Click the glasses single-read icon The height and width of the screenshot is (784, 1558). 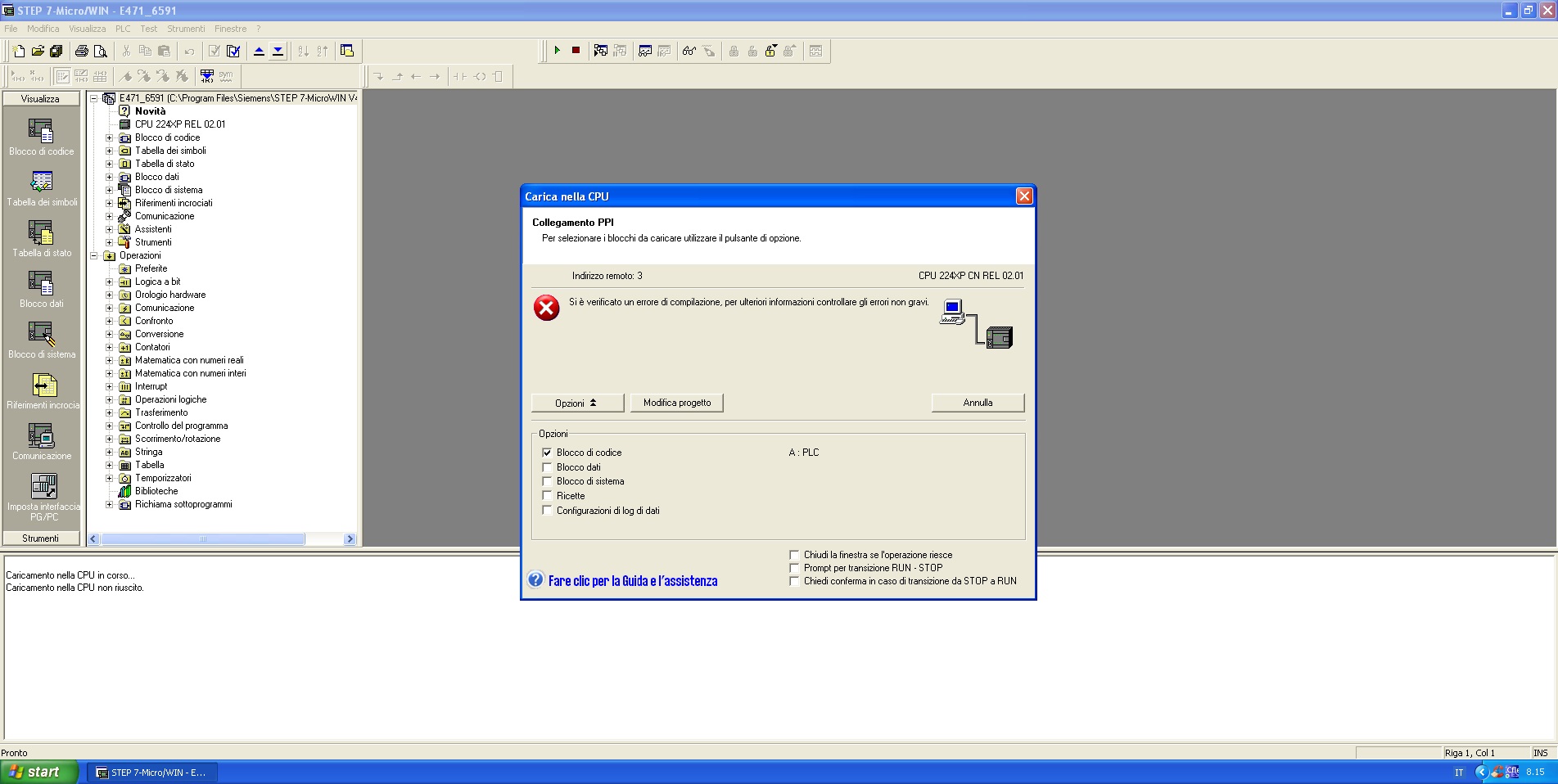689,51
